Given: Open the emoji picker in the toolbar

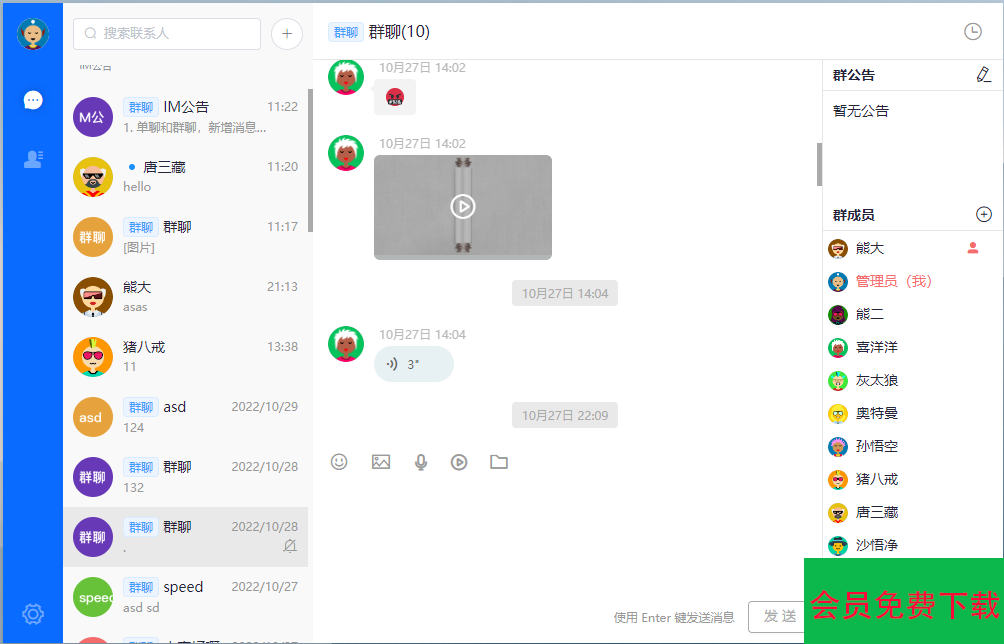Looking at the screenshot, I should coord(339,462).
